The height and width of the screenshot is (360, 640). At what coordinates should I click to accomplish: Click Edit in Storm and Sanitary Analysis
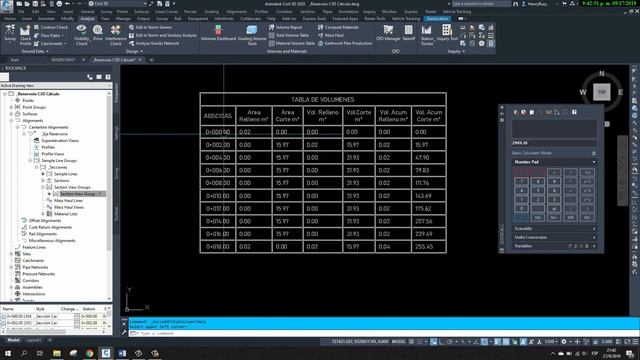coord(163,36)
